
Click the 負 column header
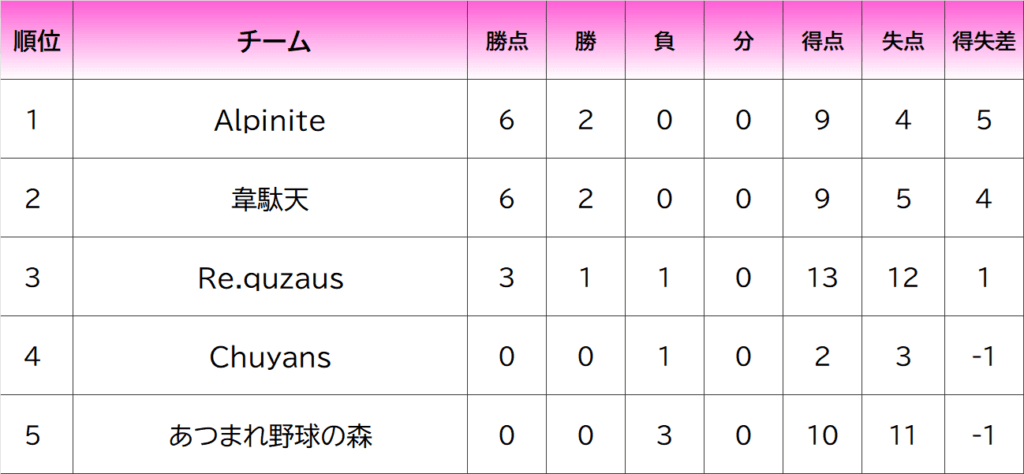tap(664, 41)
